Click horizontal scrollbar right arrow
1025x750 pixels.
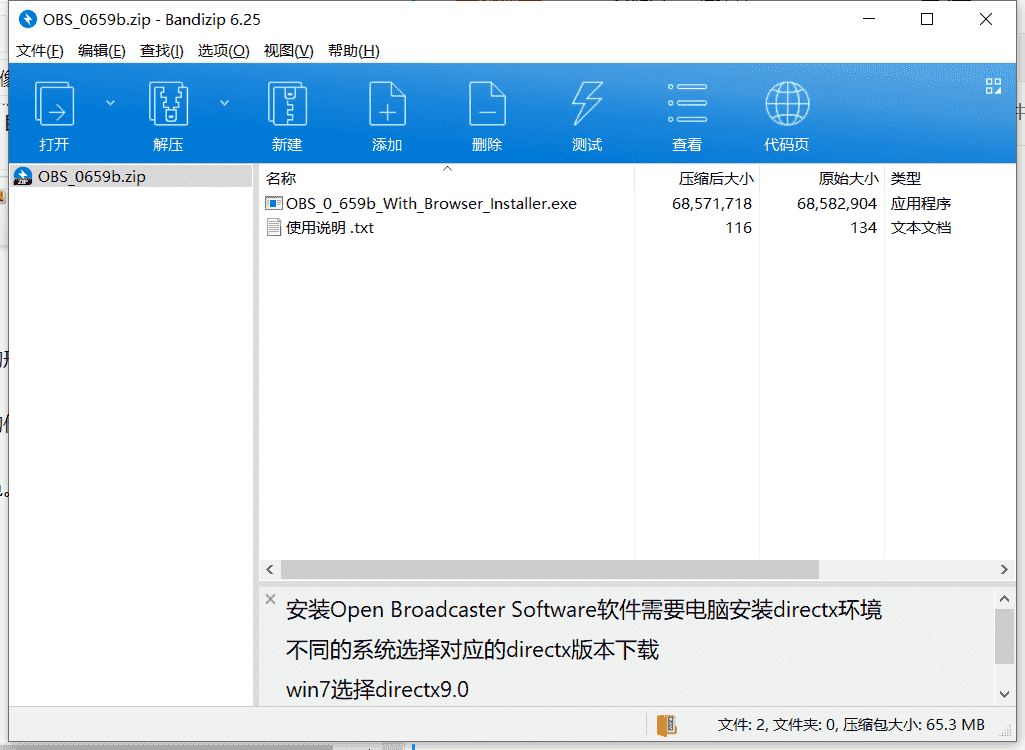tap(1004, 570)
